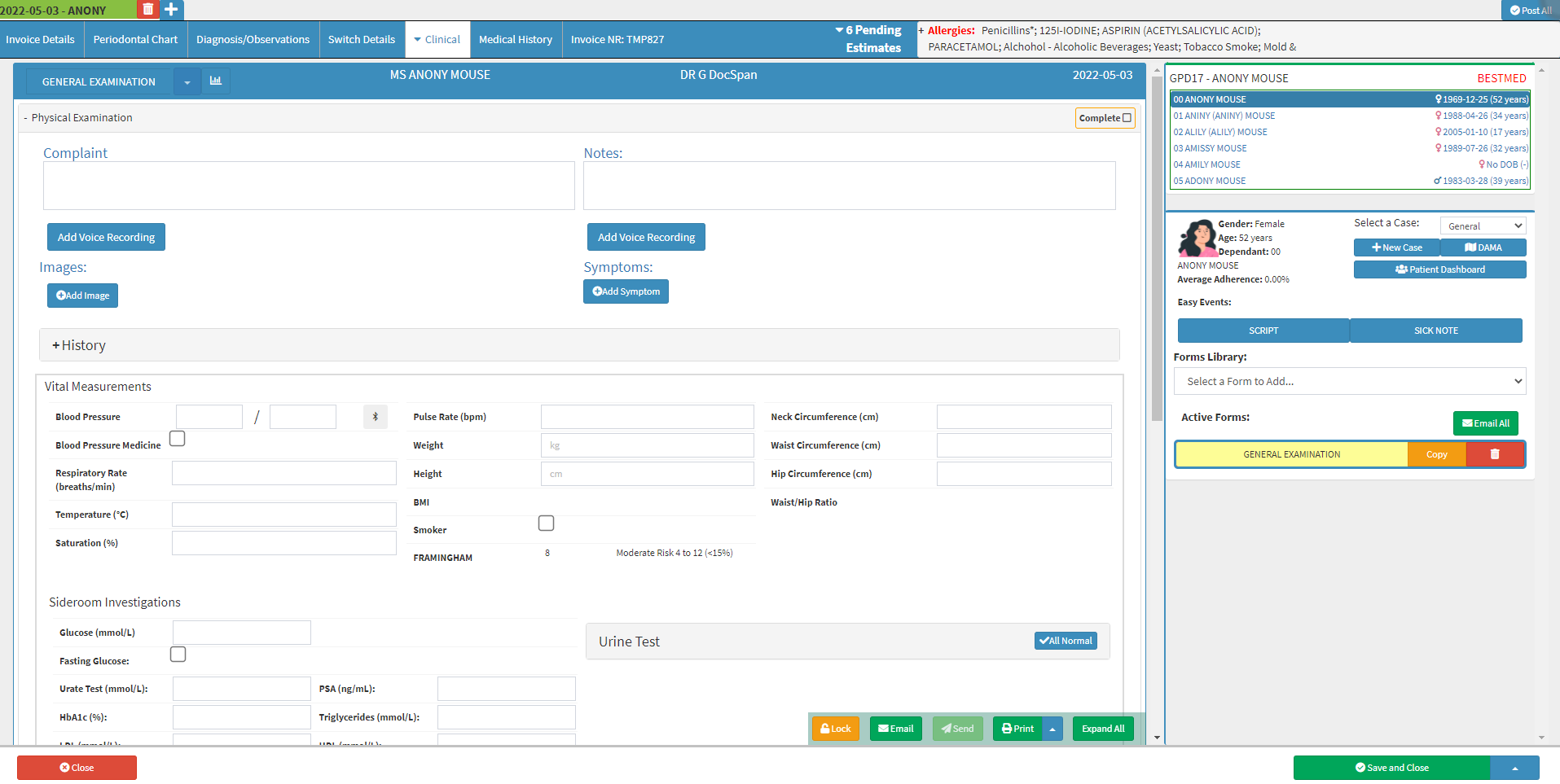Open the DAMA map button
Viewport: 1560px width, 784px height.
pyautogui.click(x=1483, y=247)
